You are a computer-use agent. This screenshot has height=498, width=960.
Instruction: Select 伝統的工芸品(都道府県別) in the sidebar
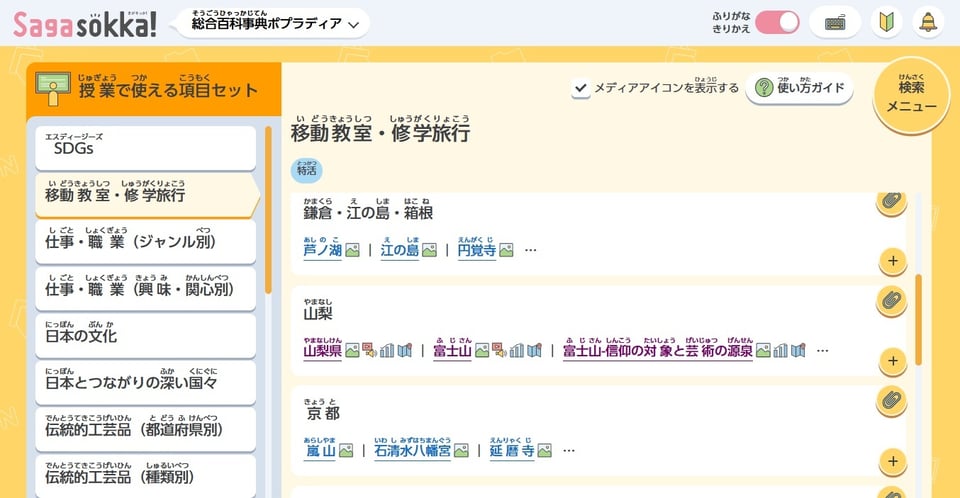[146, 429]
